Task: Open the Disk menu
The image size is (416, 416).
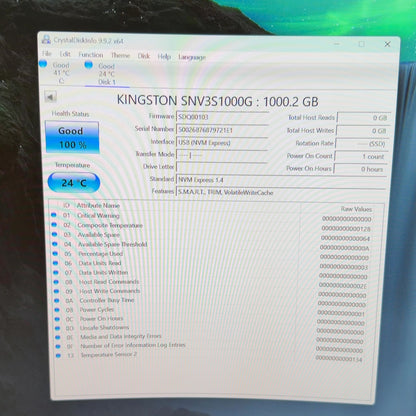Action: (144, 56)
